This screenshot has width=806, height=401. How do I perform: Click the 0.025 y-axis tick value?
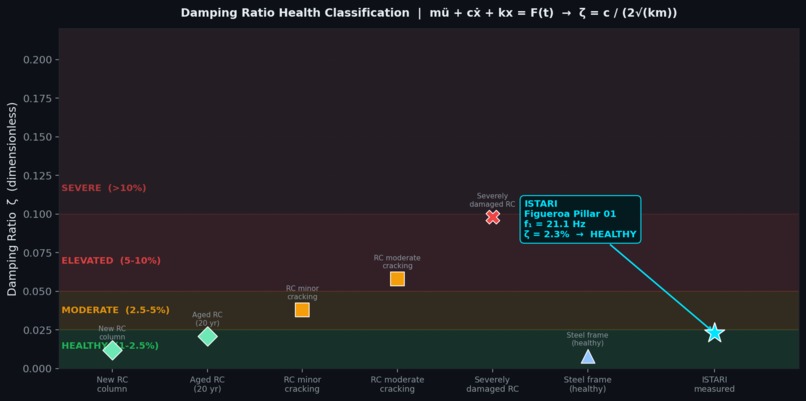[38, 330]
